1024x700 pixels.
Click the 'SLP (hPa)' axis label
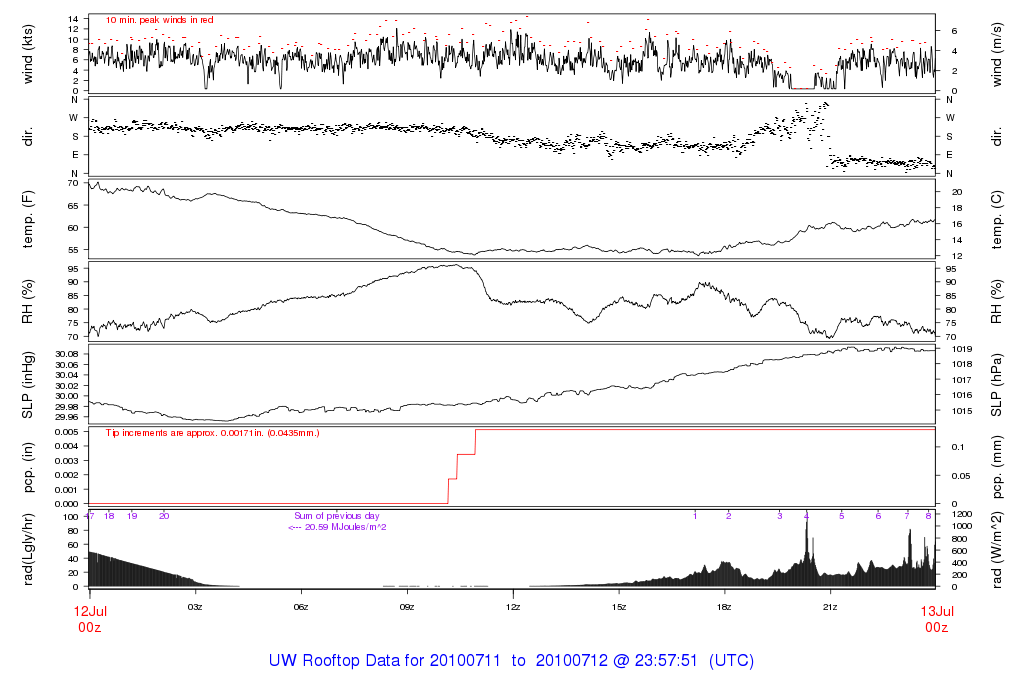pos(996,385)
